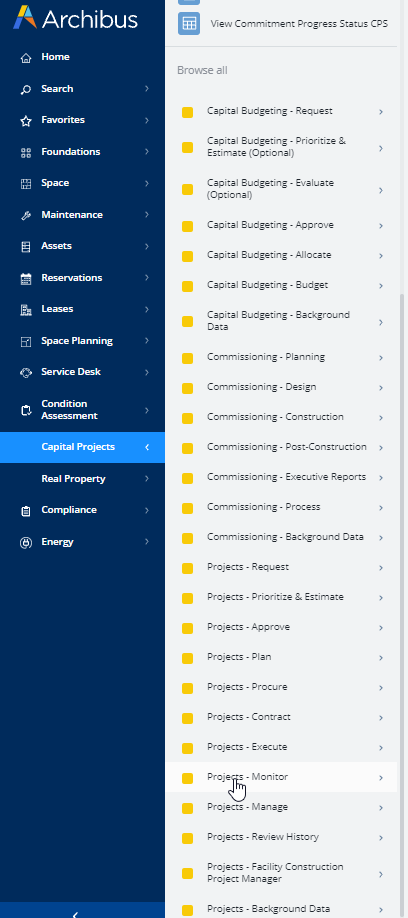Click the Service Desk headset icon
This screenshot has width=408, height=918.
pos(25,372)
